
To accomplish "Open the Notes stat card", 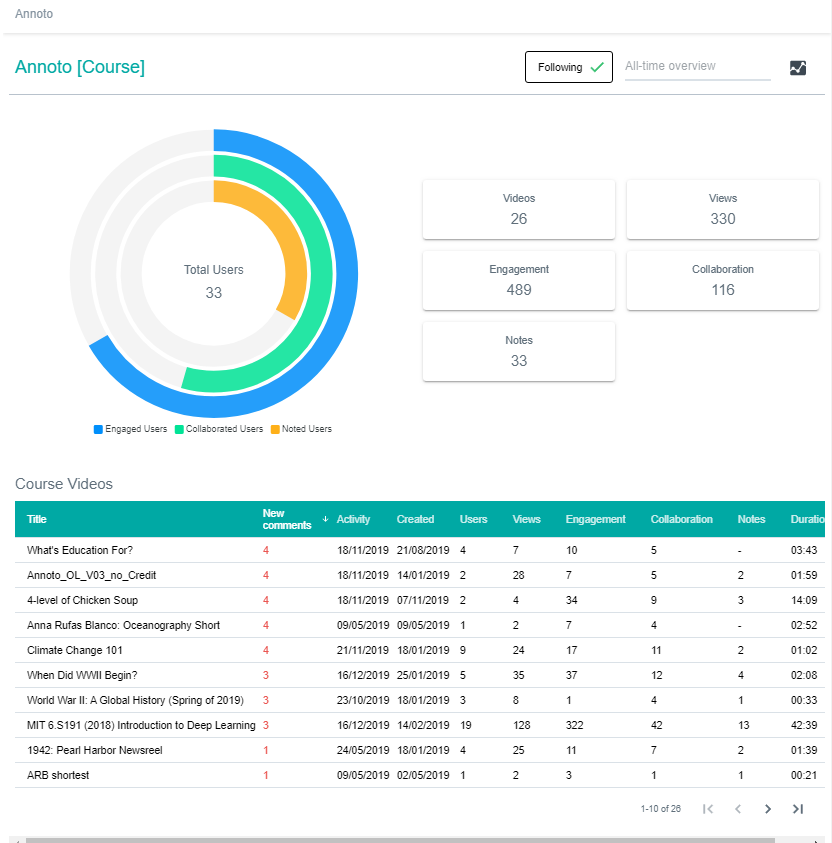I will tap(519, 351).
